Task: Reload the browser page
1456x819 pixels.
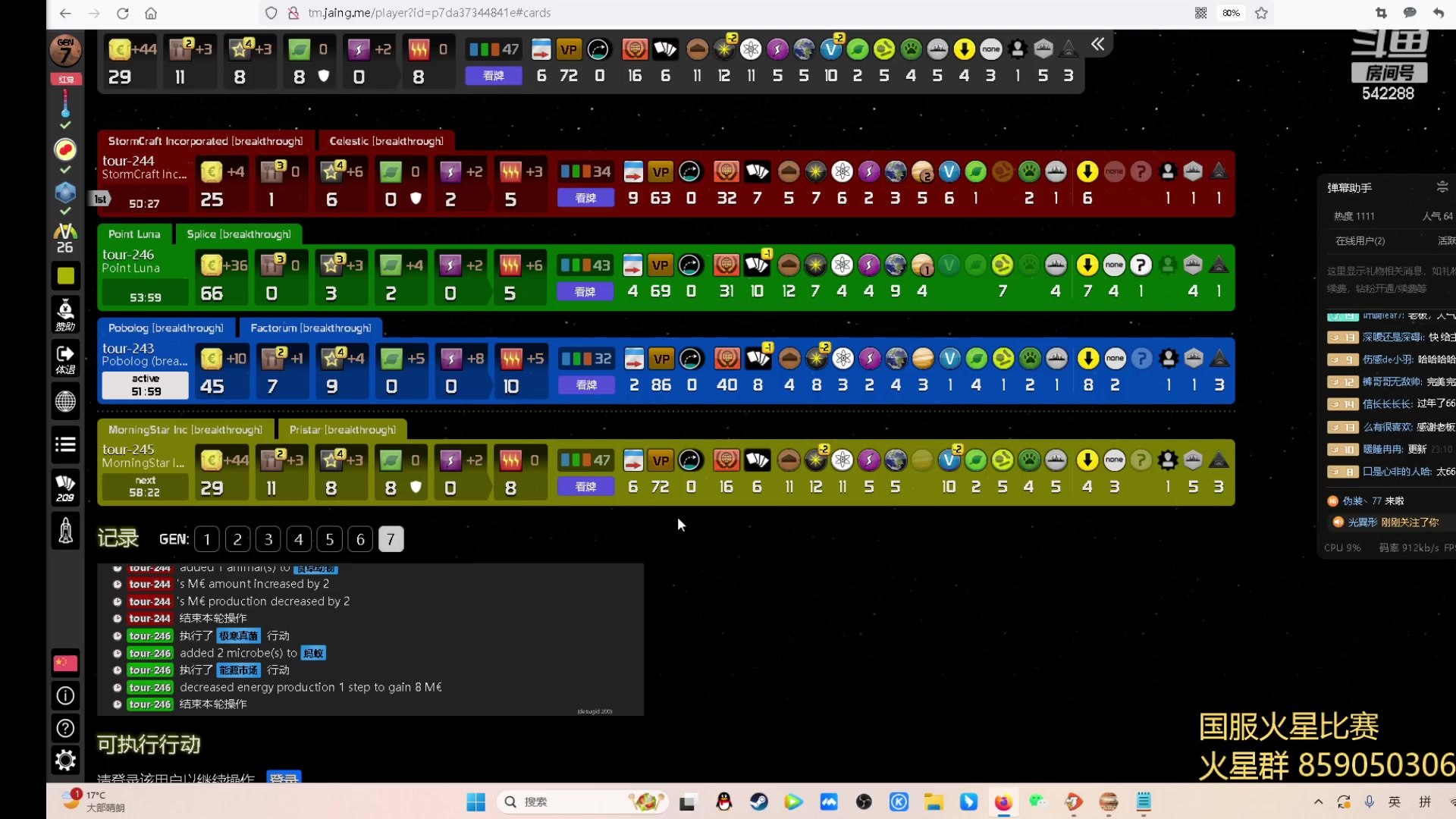Action: (x=123, y=13)
